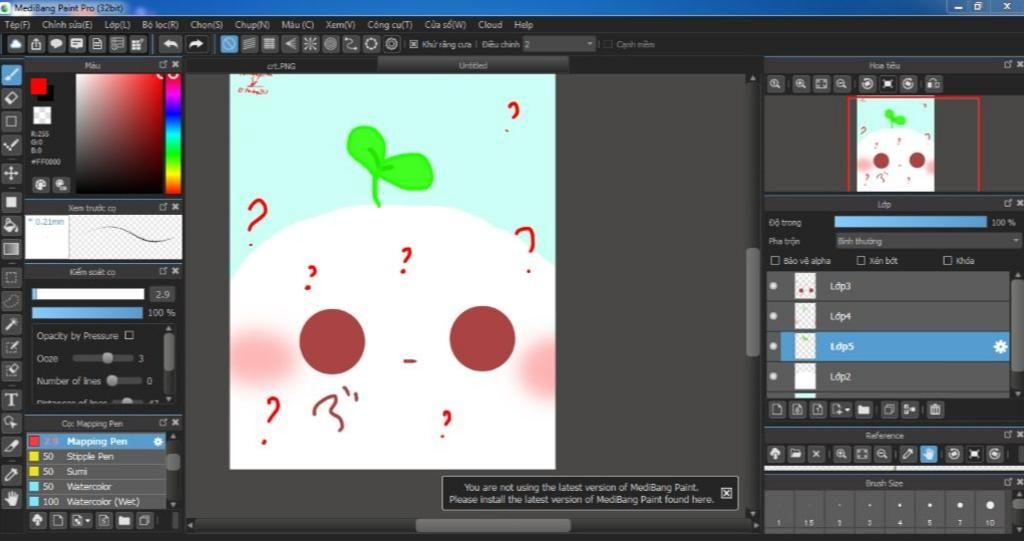This screenshot has height=541, width=1024.
Task: Enable radial snap guide
Action: pyautogui.click(x=310, y=44)
